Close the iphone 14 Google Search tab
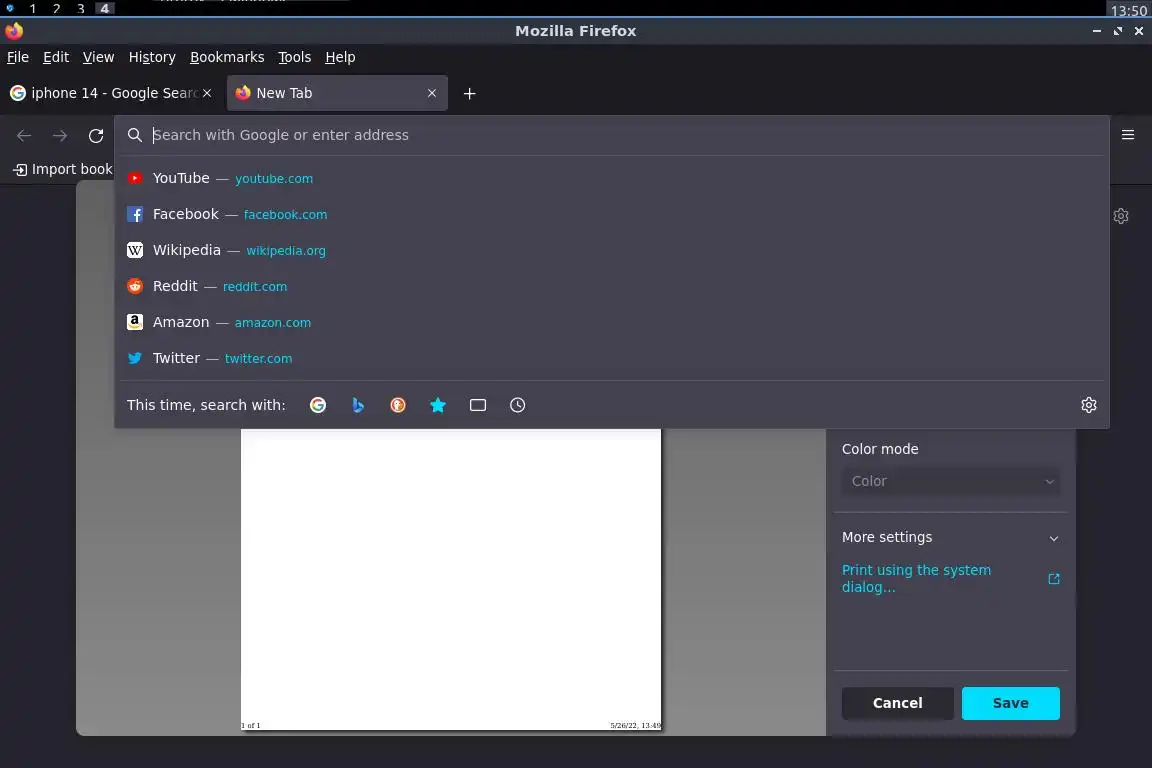 click(x=207, y=93)
